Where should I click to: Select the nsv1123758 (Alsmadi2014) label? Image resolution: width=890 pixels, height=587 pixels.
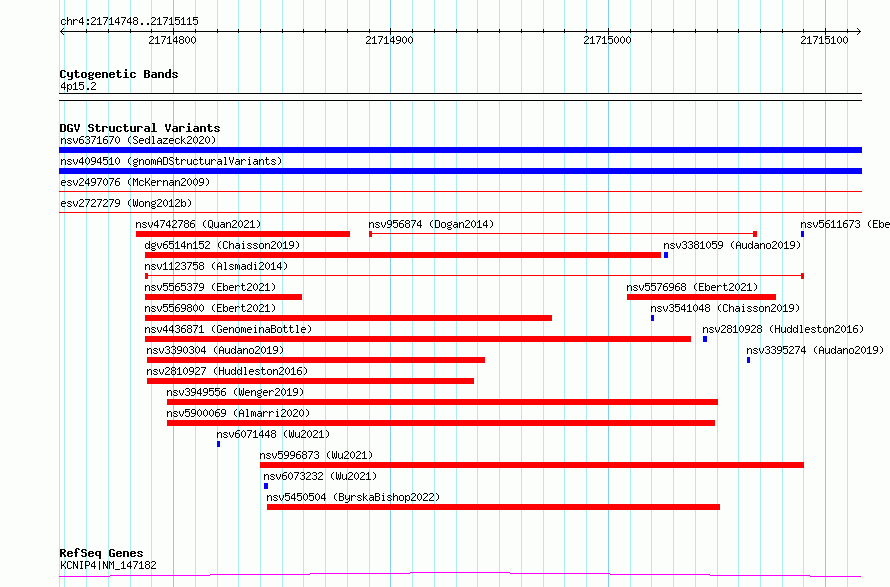(x=216, y=266)
